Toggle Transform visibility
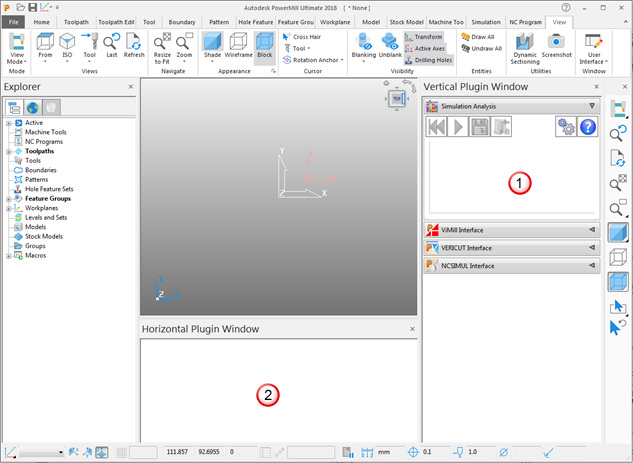The height and width of the screenshot is (463, 633). coord(424,37)
